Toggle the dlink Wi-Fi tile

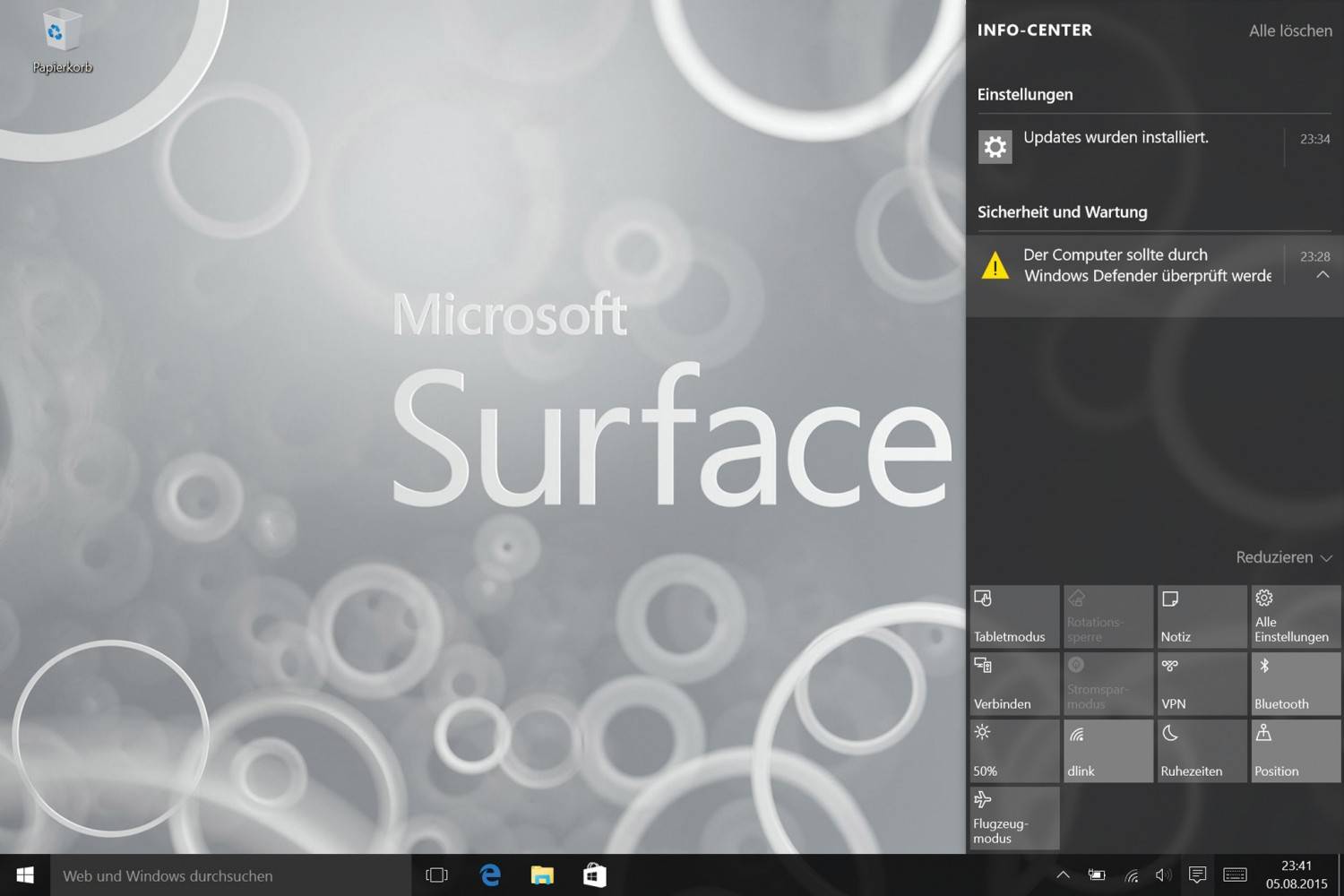pos(1108,751)
